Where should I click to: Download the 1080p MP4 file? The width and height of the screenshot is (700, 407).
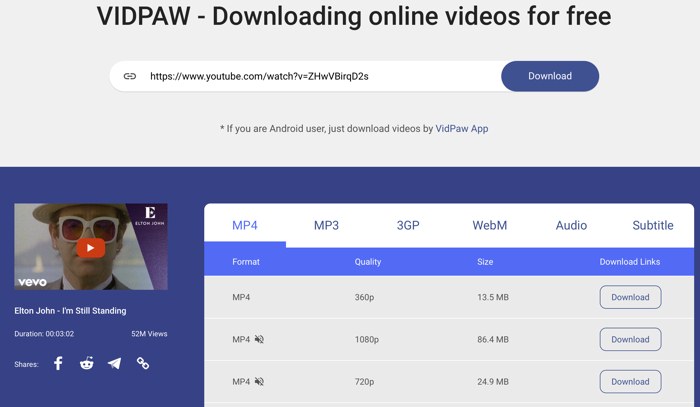point(630,340)
